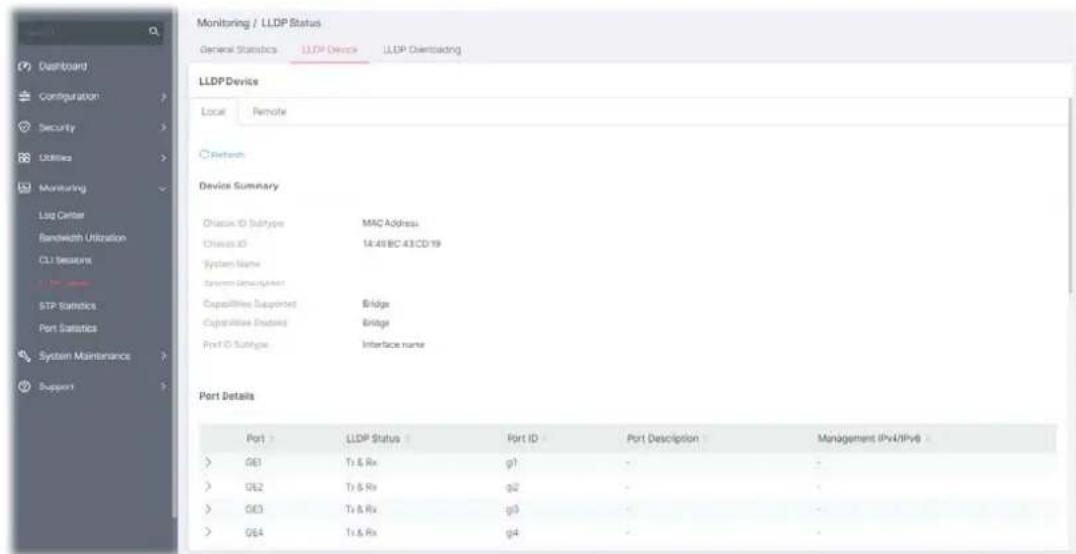Open the highlighted LLDP Status sidebar entry

click(66, 283)
